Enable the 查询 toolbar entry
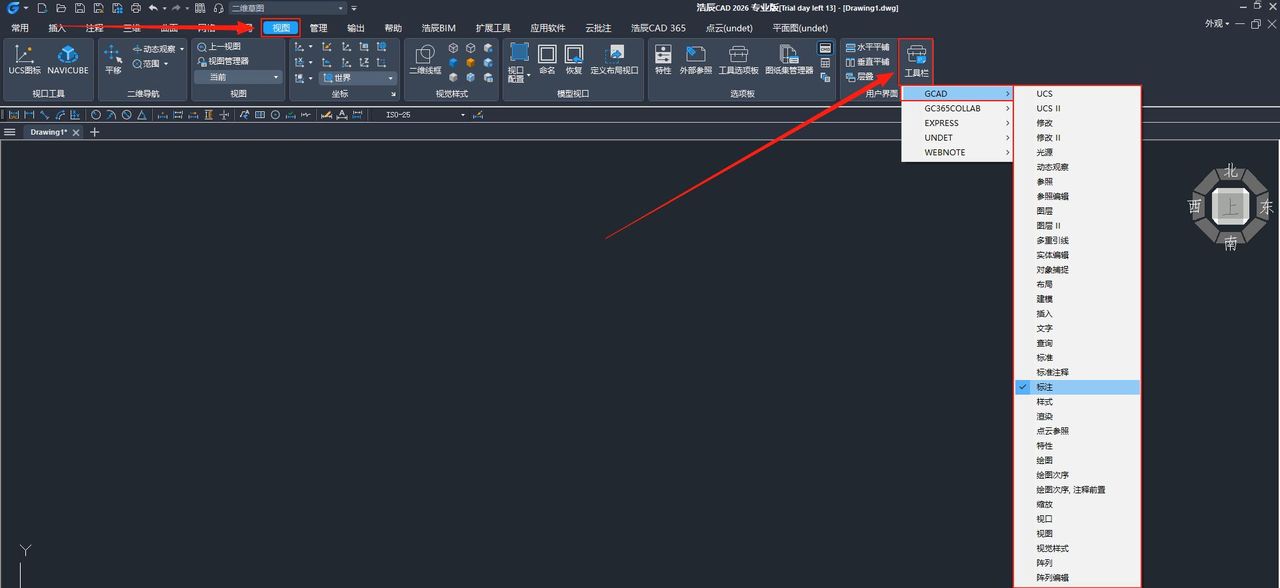 pos(1078,343)
